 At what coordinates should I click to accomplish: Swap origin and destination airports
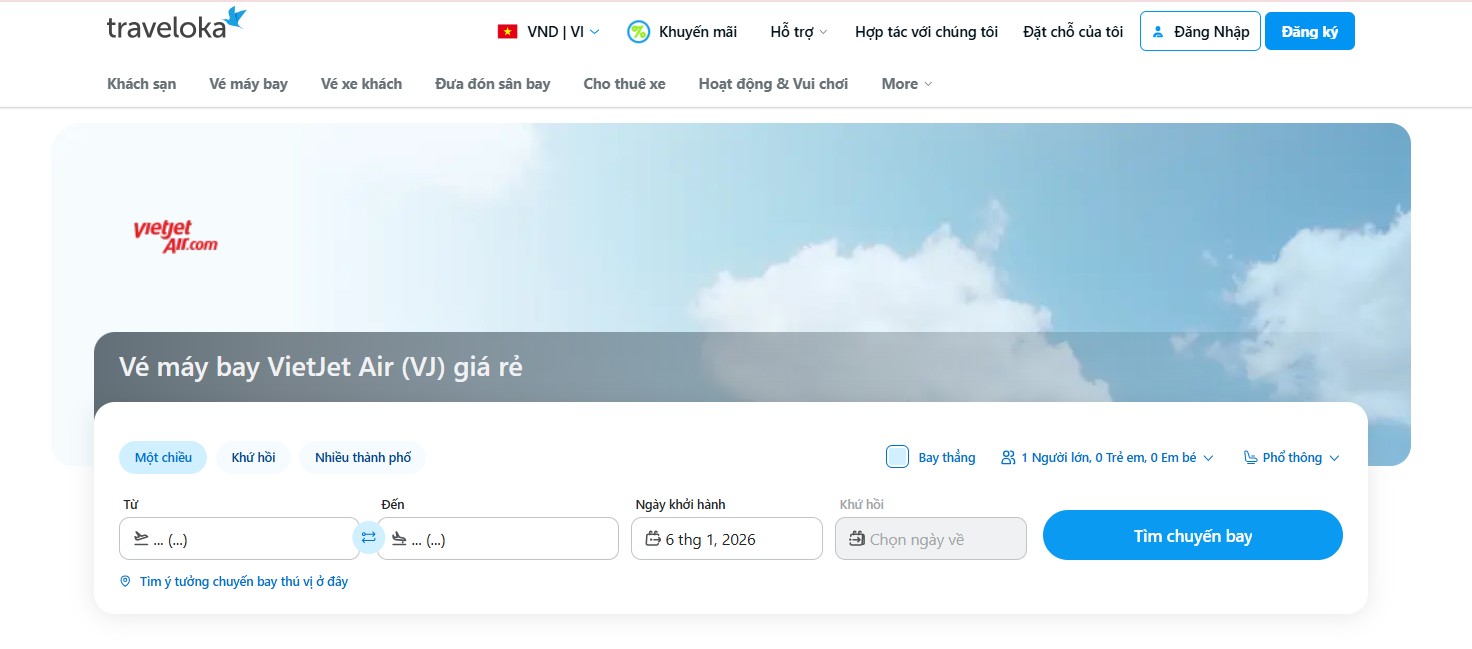[x=368, y=538]
